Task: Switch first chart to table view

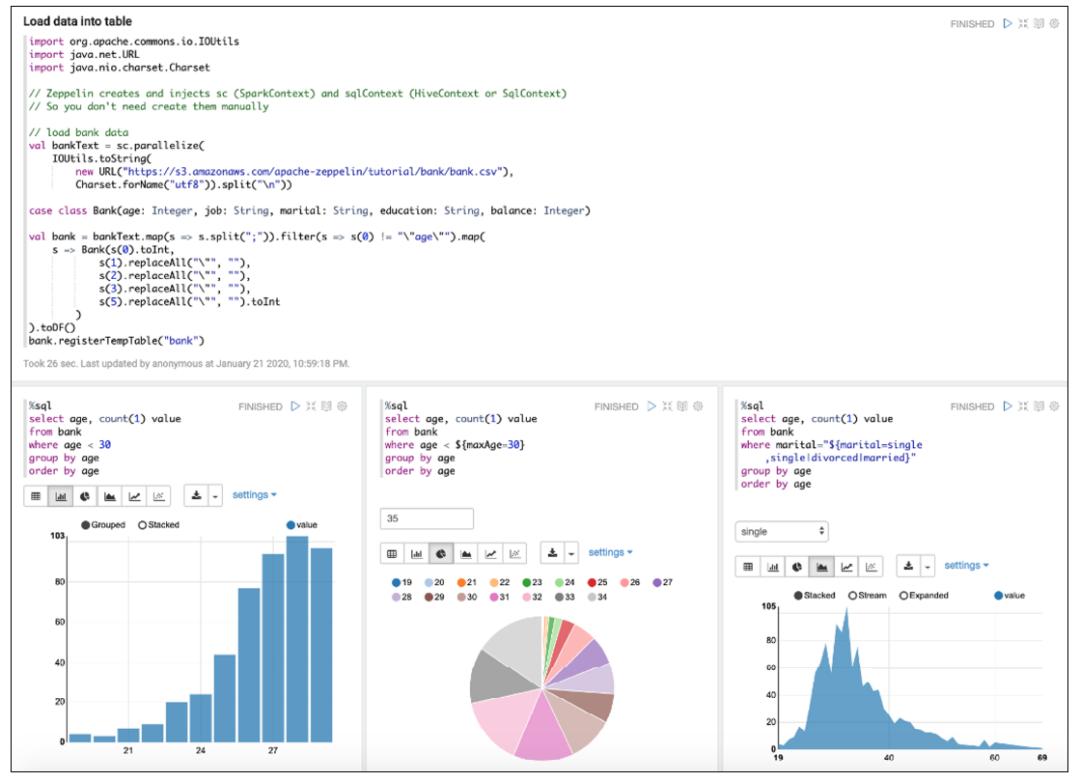Action: point(36,495)
